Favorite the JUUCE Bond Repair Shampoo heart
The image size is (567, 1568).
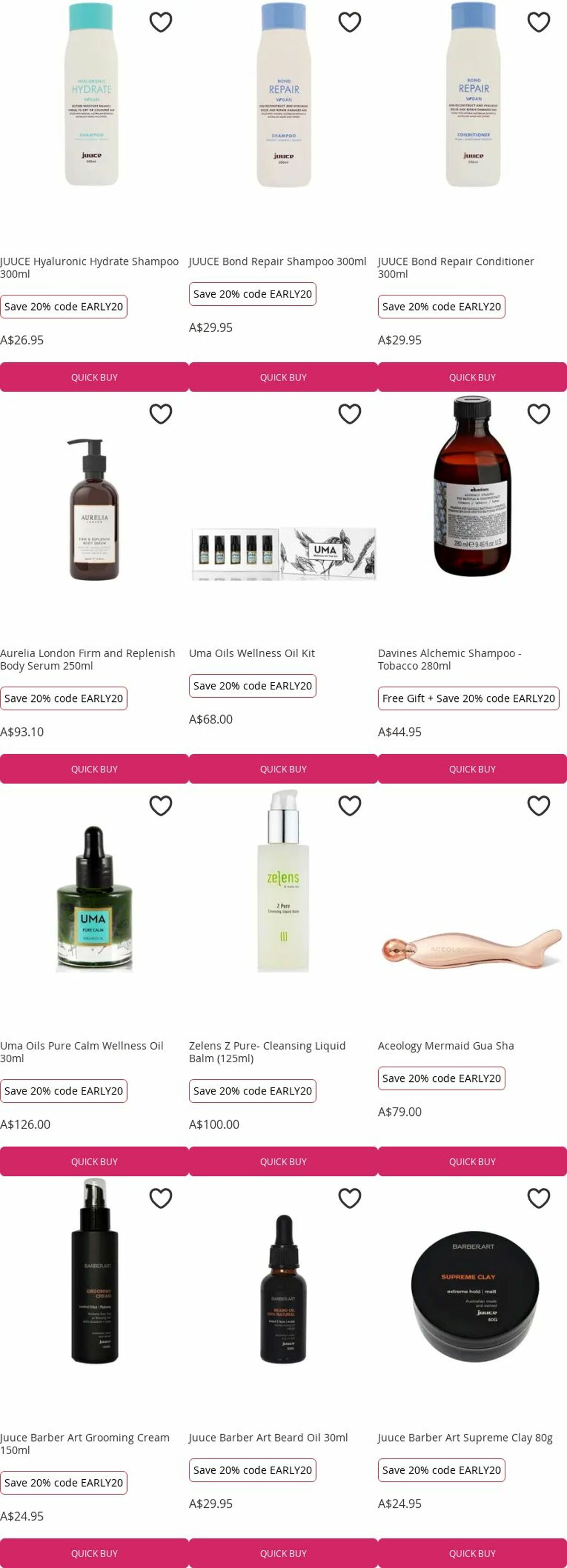click(x=349, y=22)
